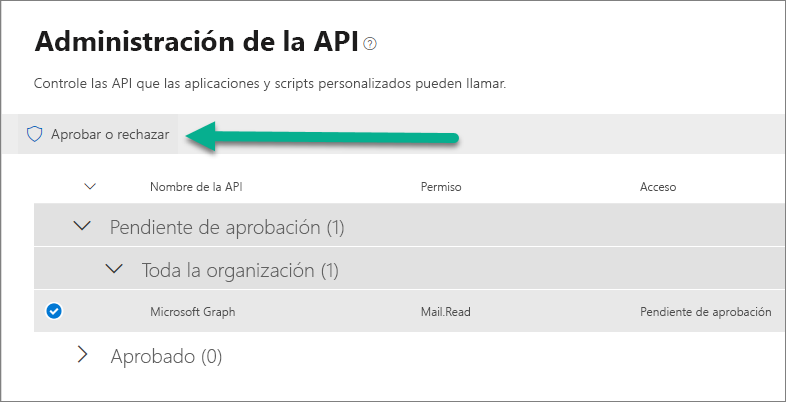Viewport: 786px width, 402px height.
Task: Click the description text below the title
Action: pyautogui.click(x=270, y=84)
